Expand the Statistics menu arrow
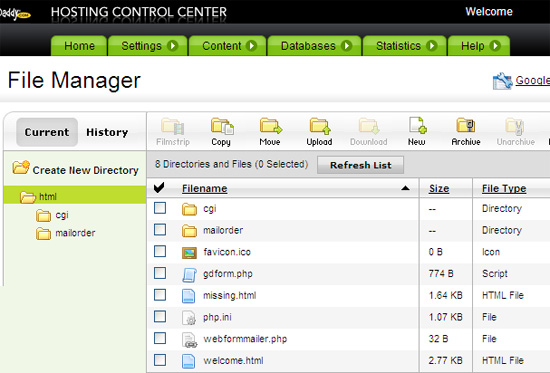 tap(431, 46)
